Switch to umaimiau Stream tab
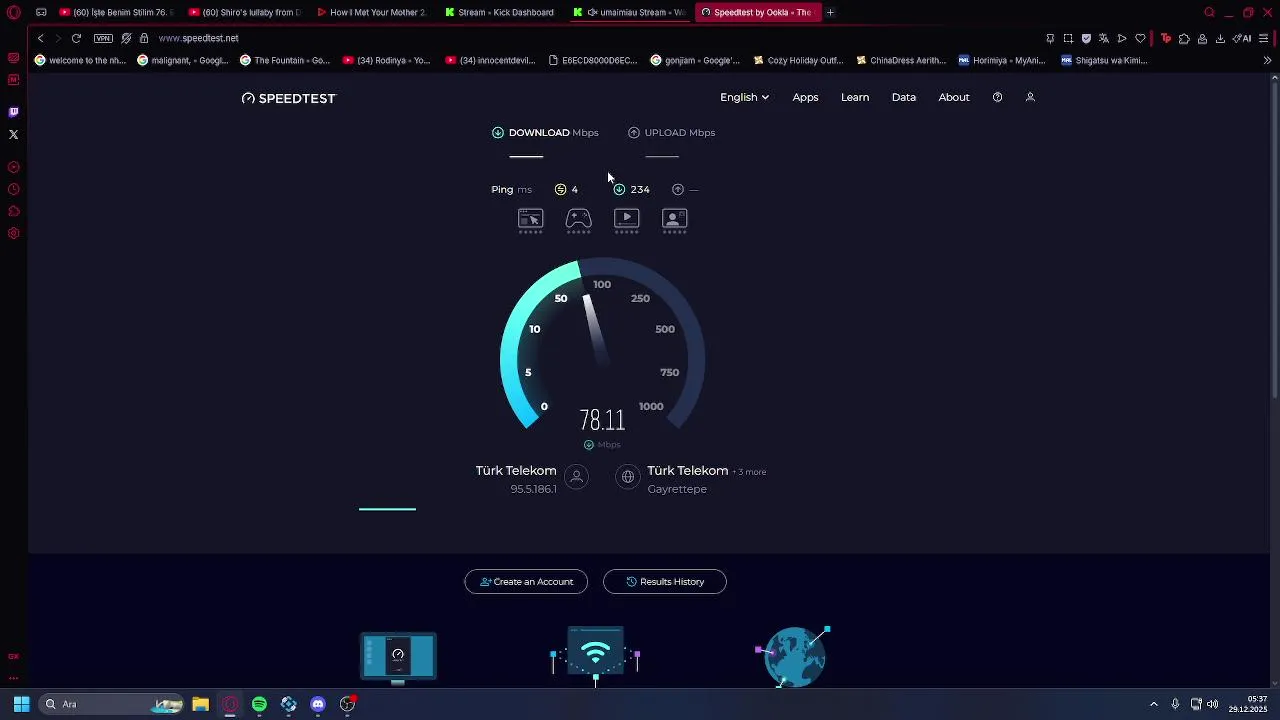The width and height of the screenshot is (1280, 720). [629, 12]
